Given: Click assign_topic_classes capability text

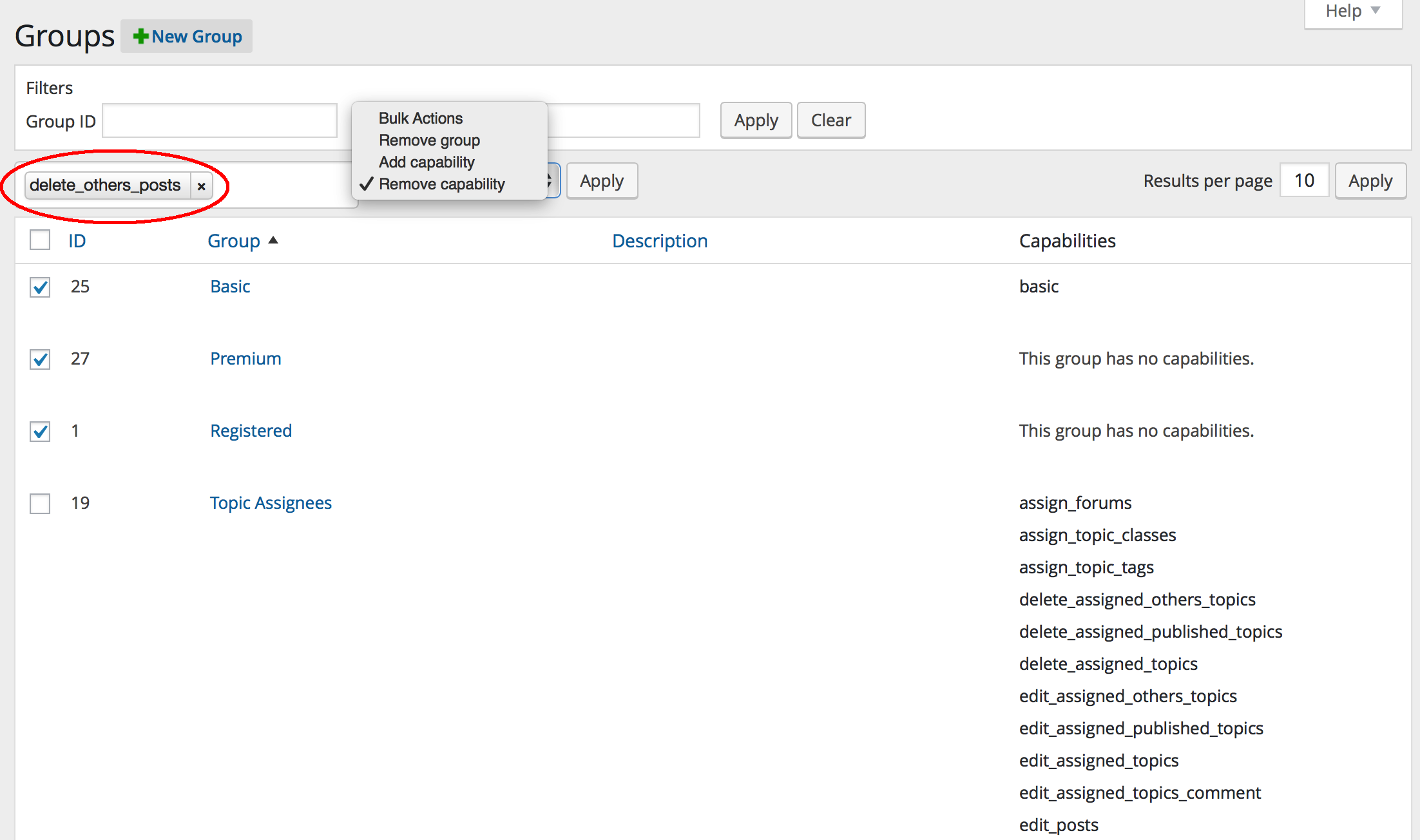Looking at the screenshot, I should (1097, 535).
